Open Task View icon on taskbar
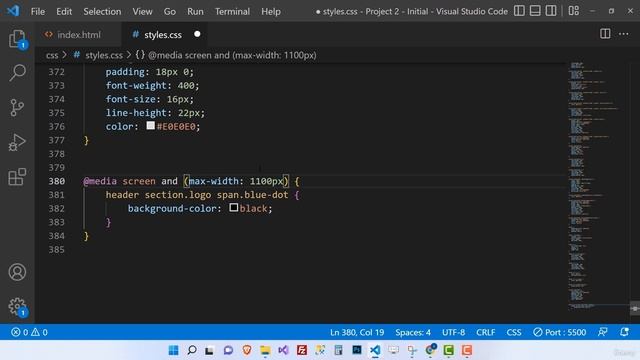 [210, 350]
